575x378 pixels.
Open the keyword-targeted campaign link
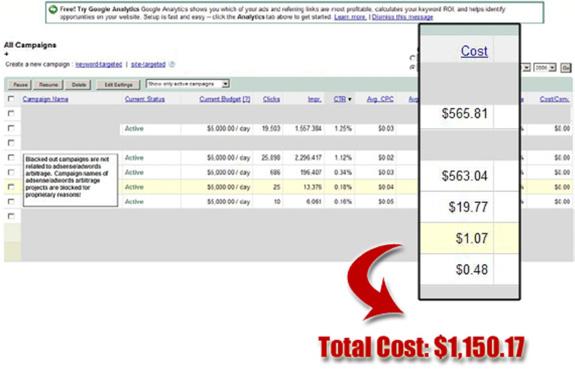[x=99, y=65]
